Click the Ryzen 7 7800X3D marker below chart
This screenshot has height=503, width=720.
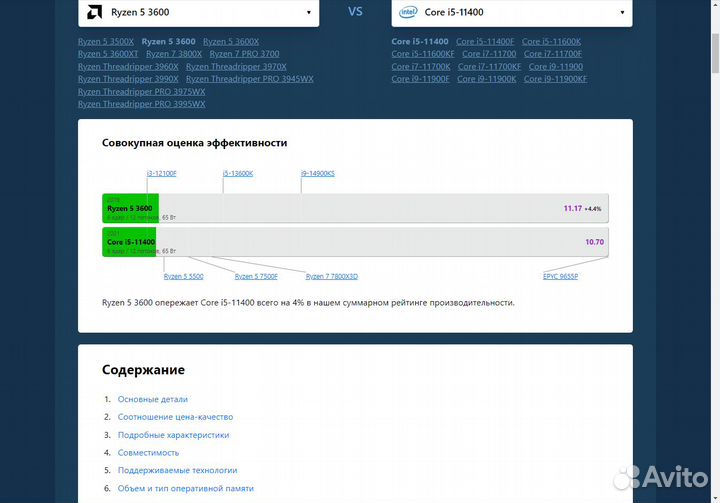point(332,277)
